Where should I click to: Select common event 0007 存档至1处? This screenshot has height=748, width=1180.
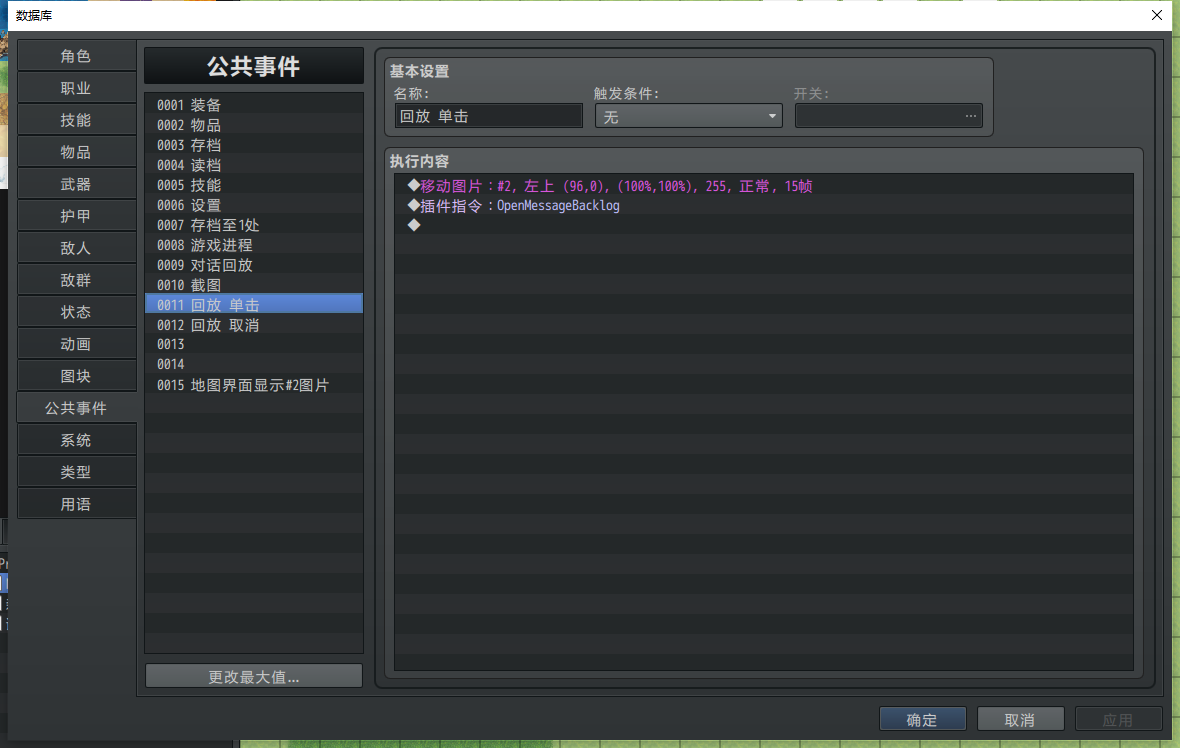pos(254,225)
